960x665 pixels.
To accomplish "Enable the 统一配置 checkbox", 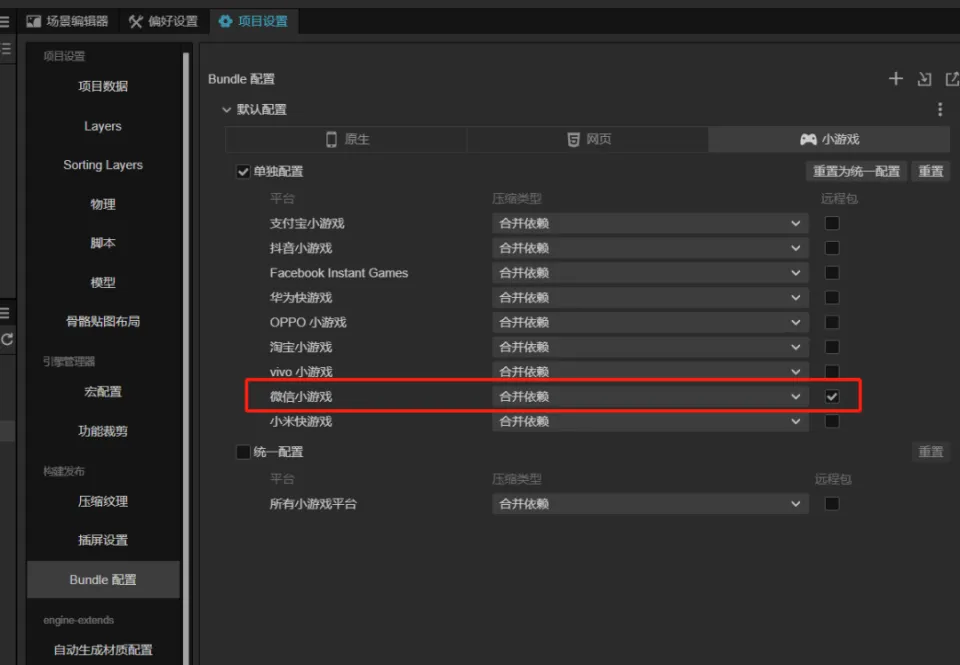I will coord(243,452).
